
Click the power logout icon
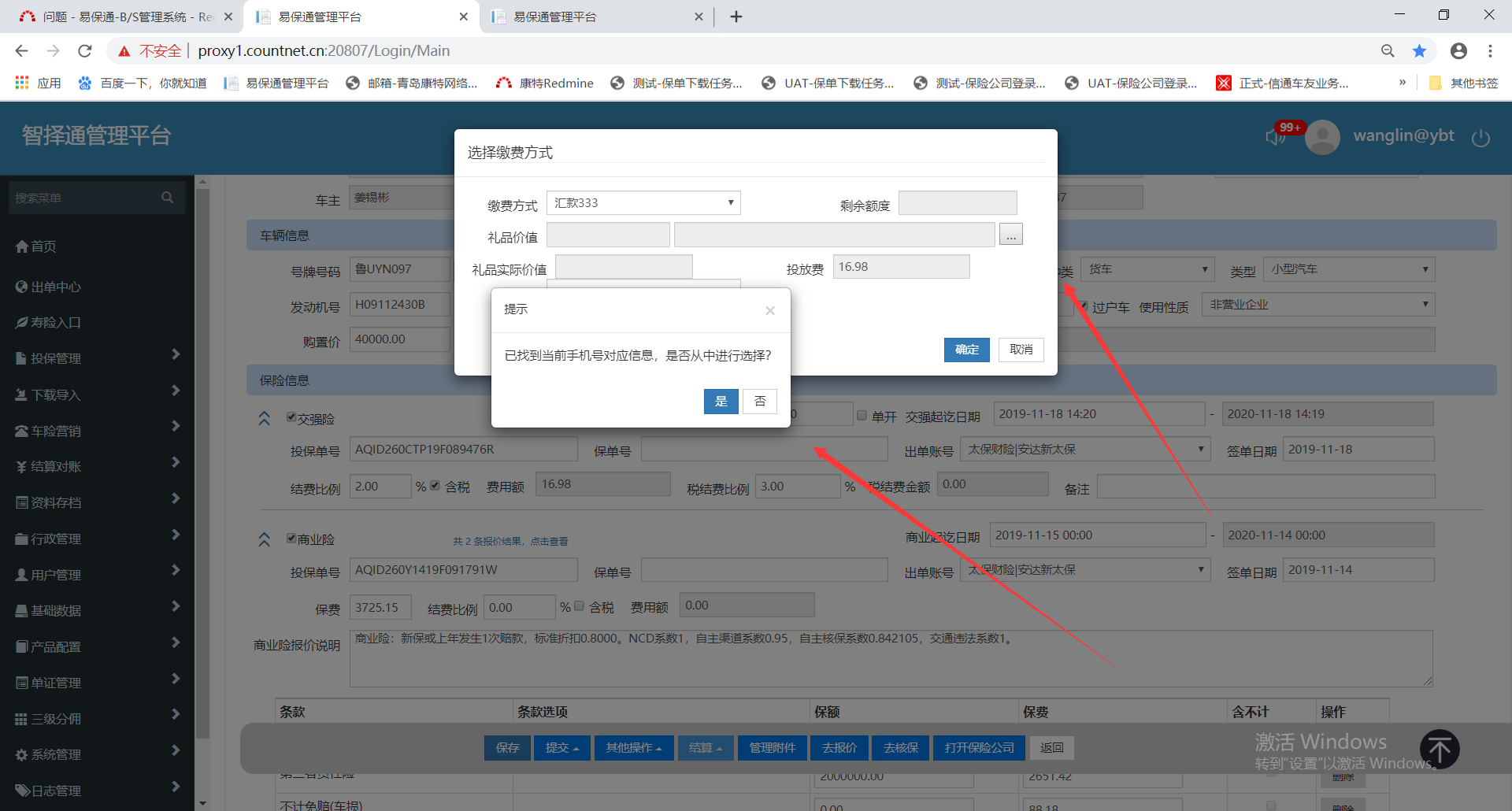click(1480, 138)
